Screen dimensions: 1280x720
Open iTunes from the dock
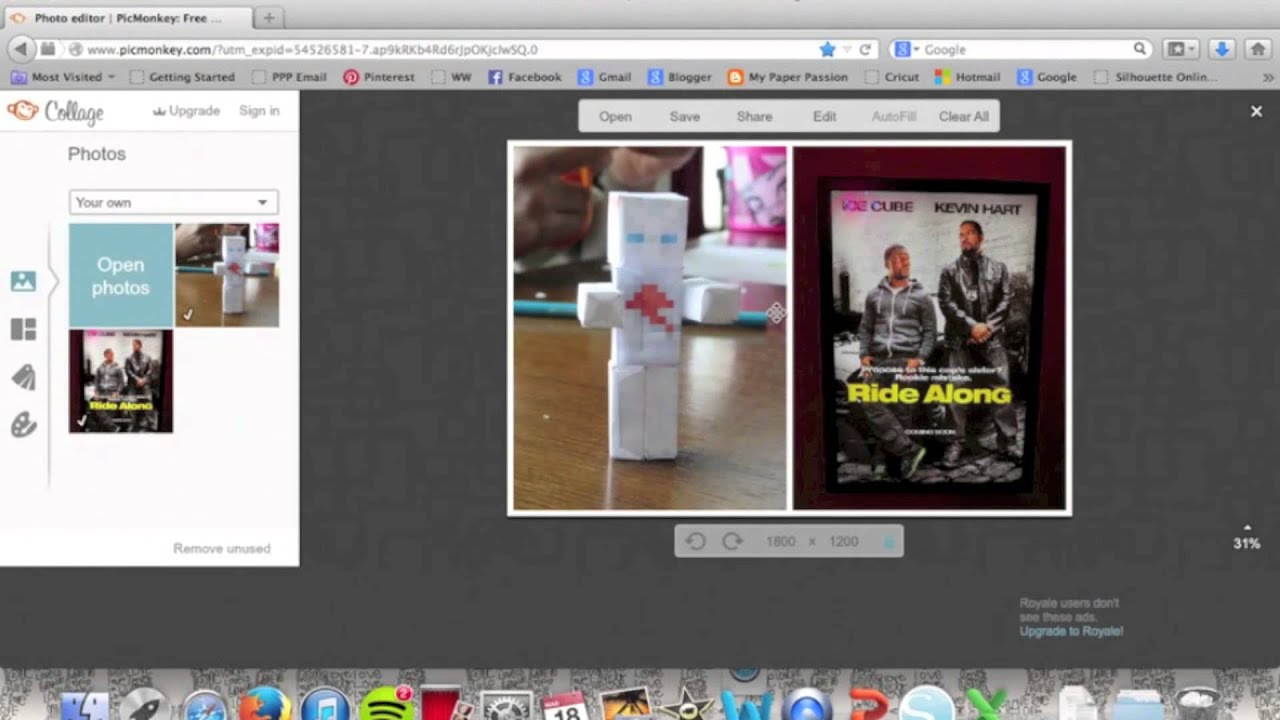coord(325,705)
